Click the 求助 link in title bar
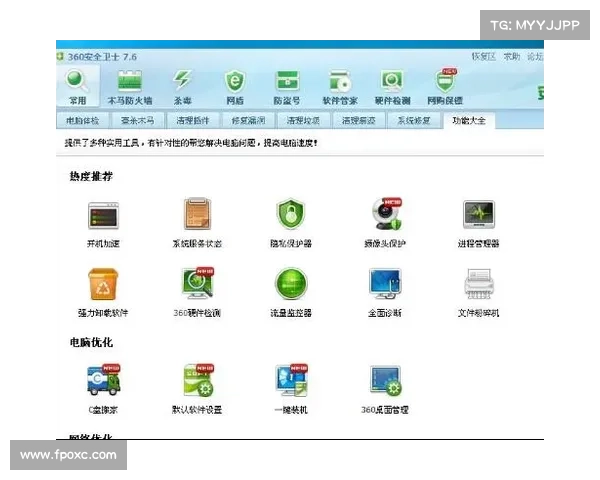This screenshot has width=600, height=480. (512, 57)
